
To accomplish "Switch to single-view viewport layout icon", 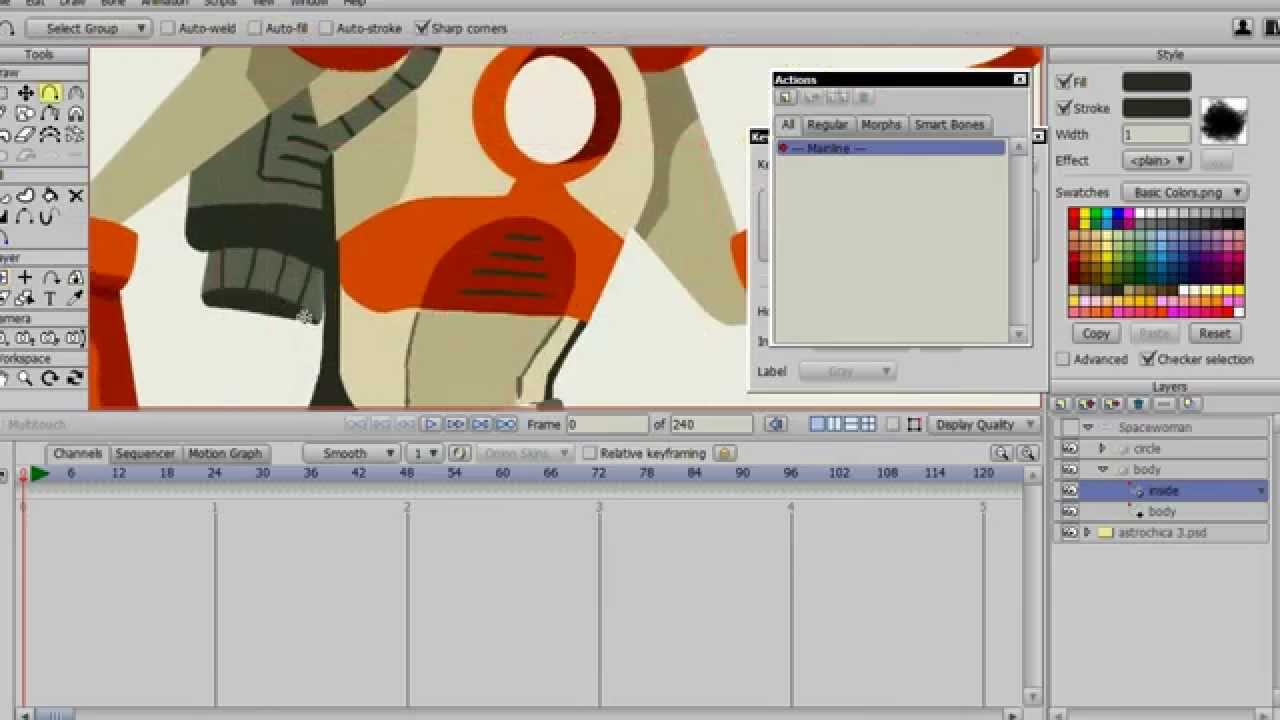I will coord(817,424).
